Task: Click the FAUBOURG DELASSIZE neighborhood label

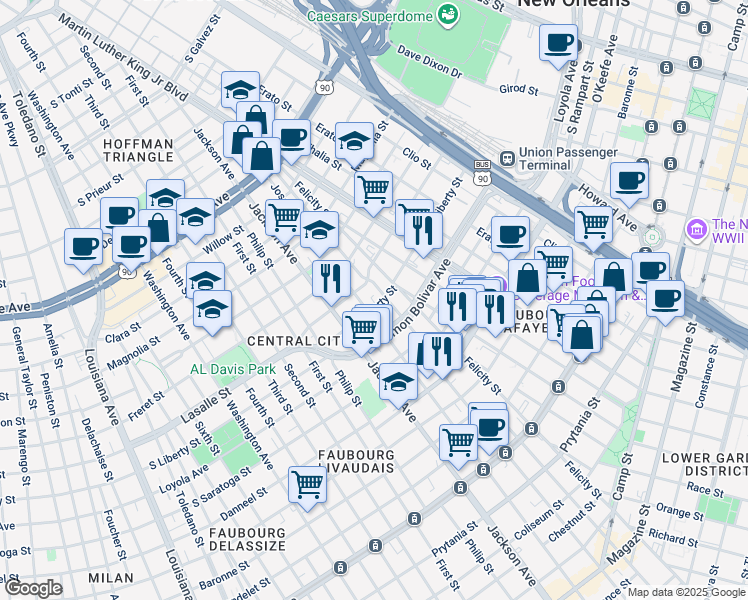Action: (247, 539)
